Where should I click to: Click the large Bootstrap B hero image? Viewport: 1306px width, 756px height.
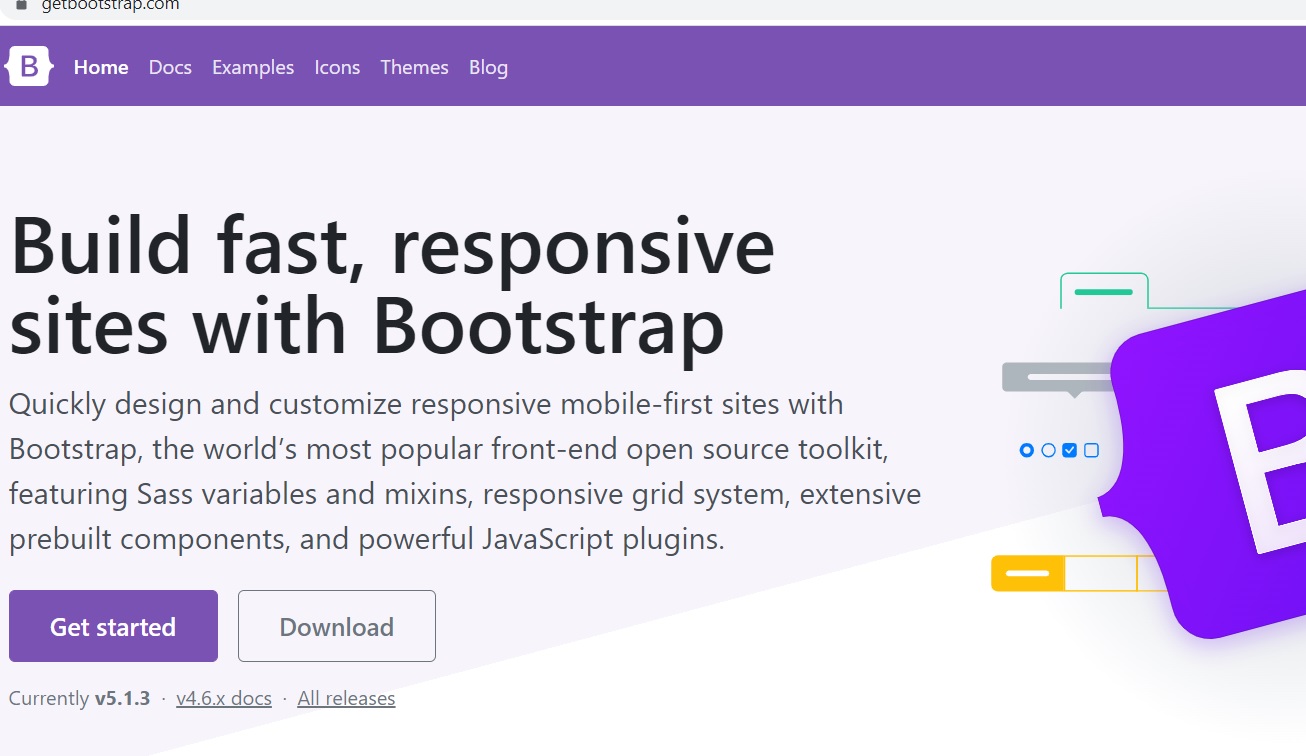point(1203,465)
